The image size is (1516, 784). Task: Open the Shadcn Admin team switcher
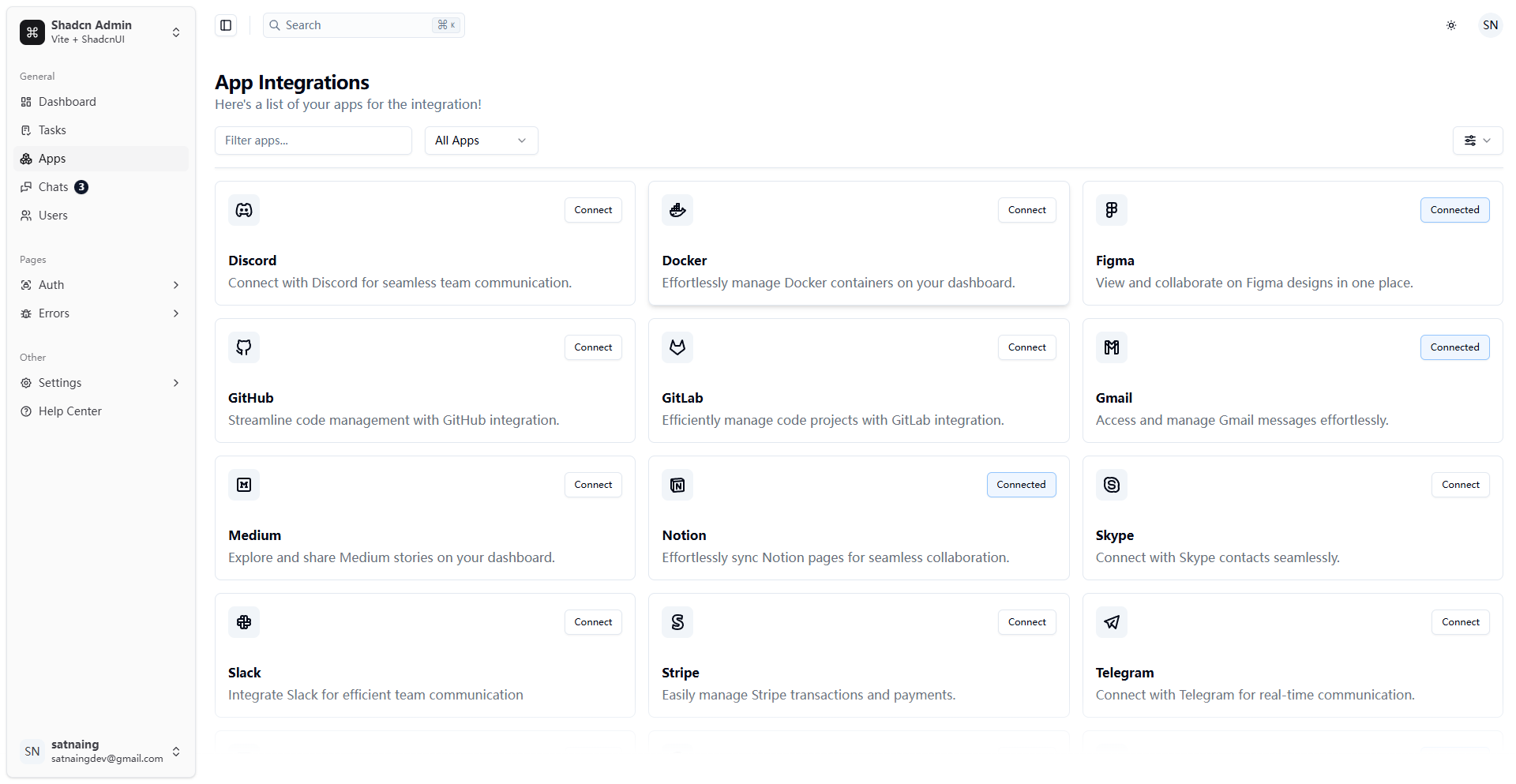click(101, 32)
